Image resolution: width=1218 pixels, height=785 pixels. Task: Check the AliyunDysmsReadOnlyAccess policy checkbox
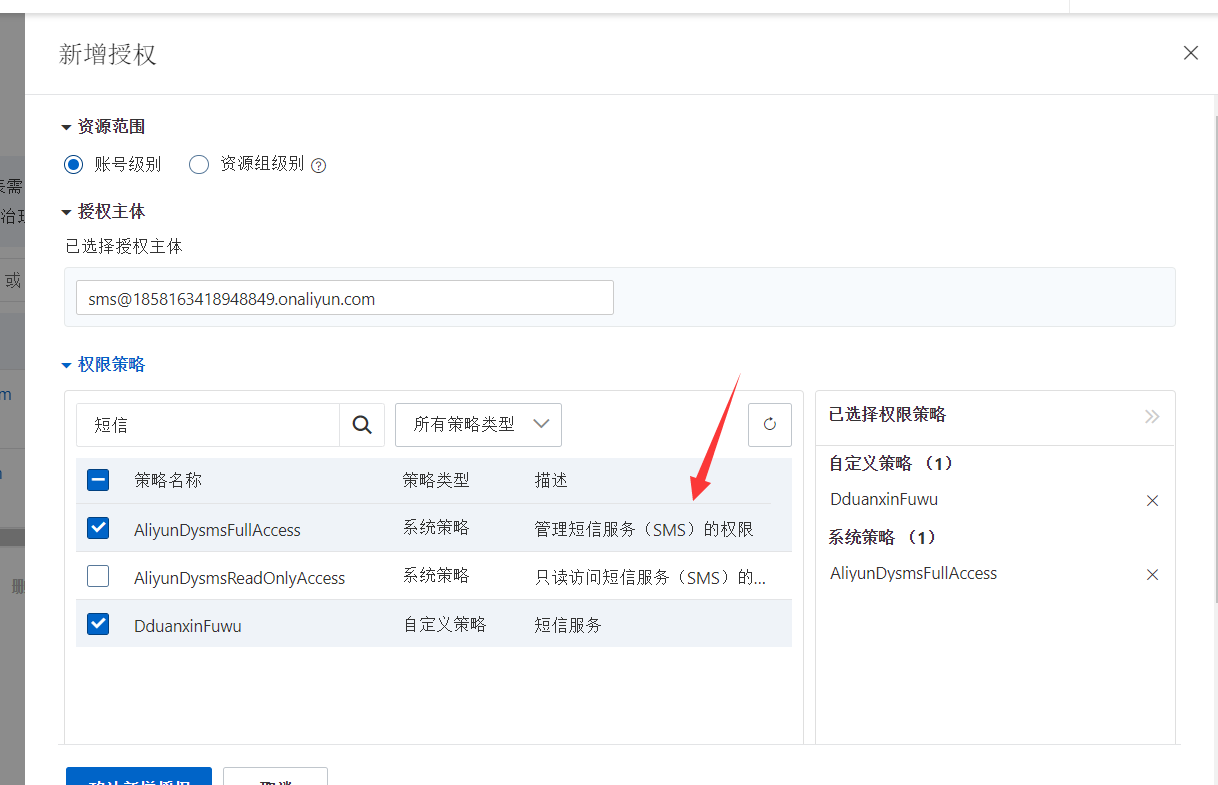(98, 576)
